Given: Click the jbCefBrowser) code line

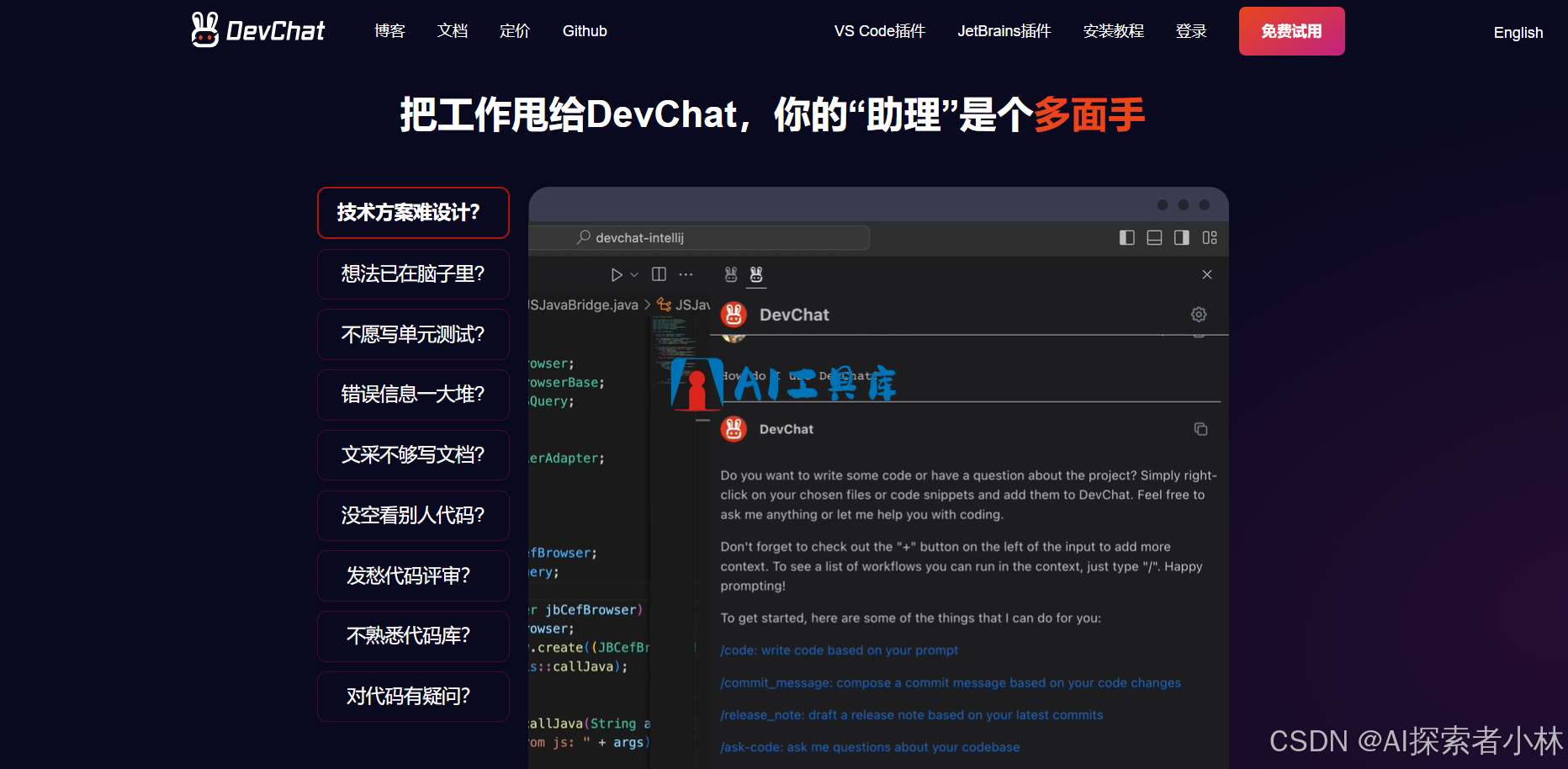Looking at the screenshot, I should click(x=585, y=610).
